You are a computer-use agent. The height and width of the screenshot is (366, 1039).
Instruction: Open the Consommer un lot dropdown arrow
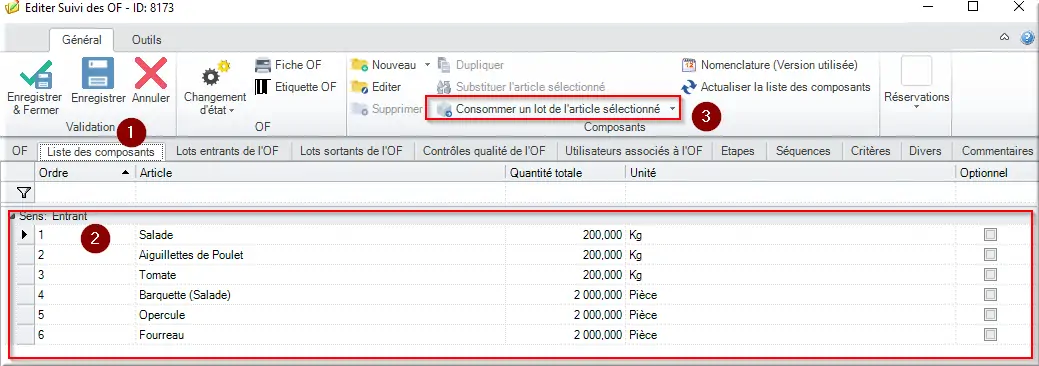pos(672,109)
